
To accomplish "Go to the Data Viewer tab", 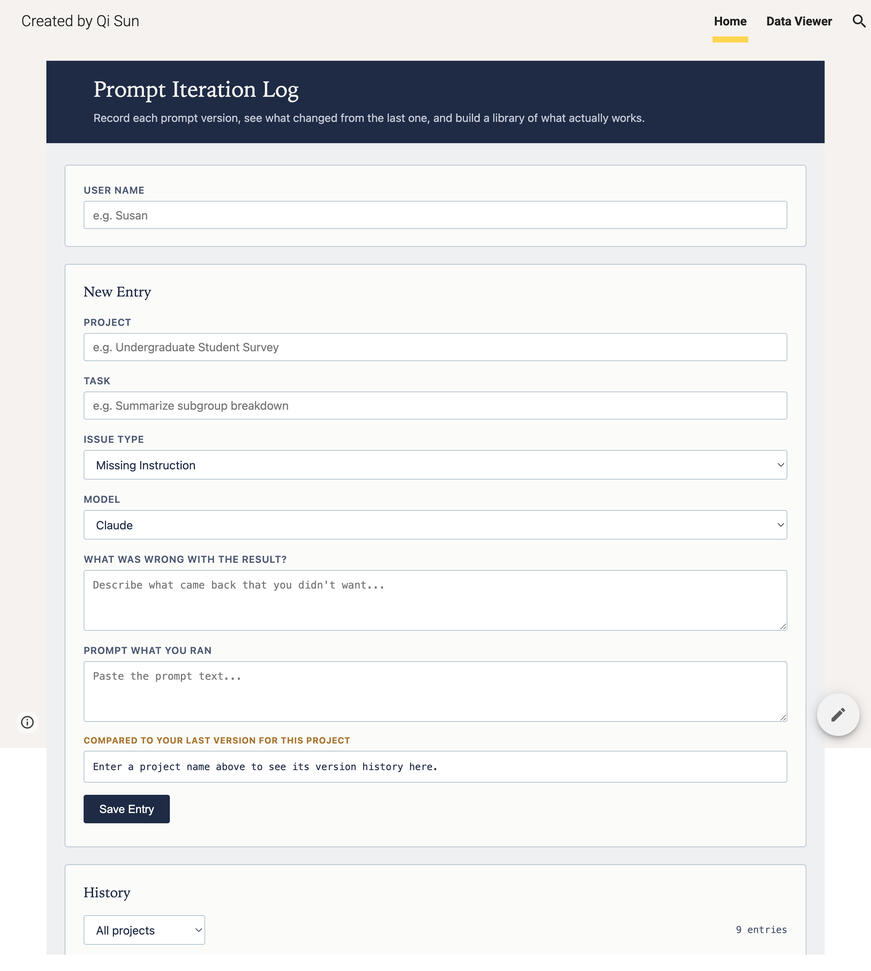I will coord(799,21).
